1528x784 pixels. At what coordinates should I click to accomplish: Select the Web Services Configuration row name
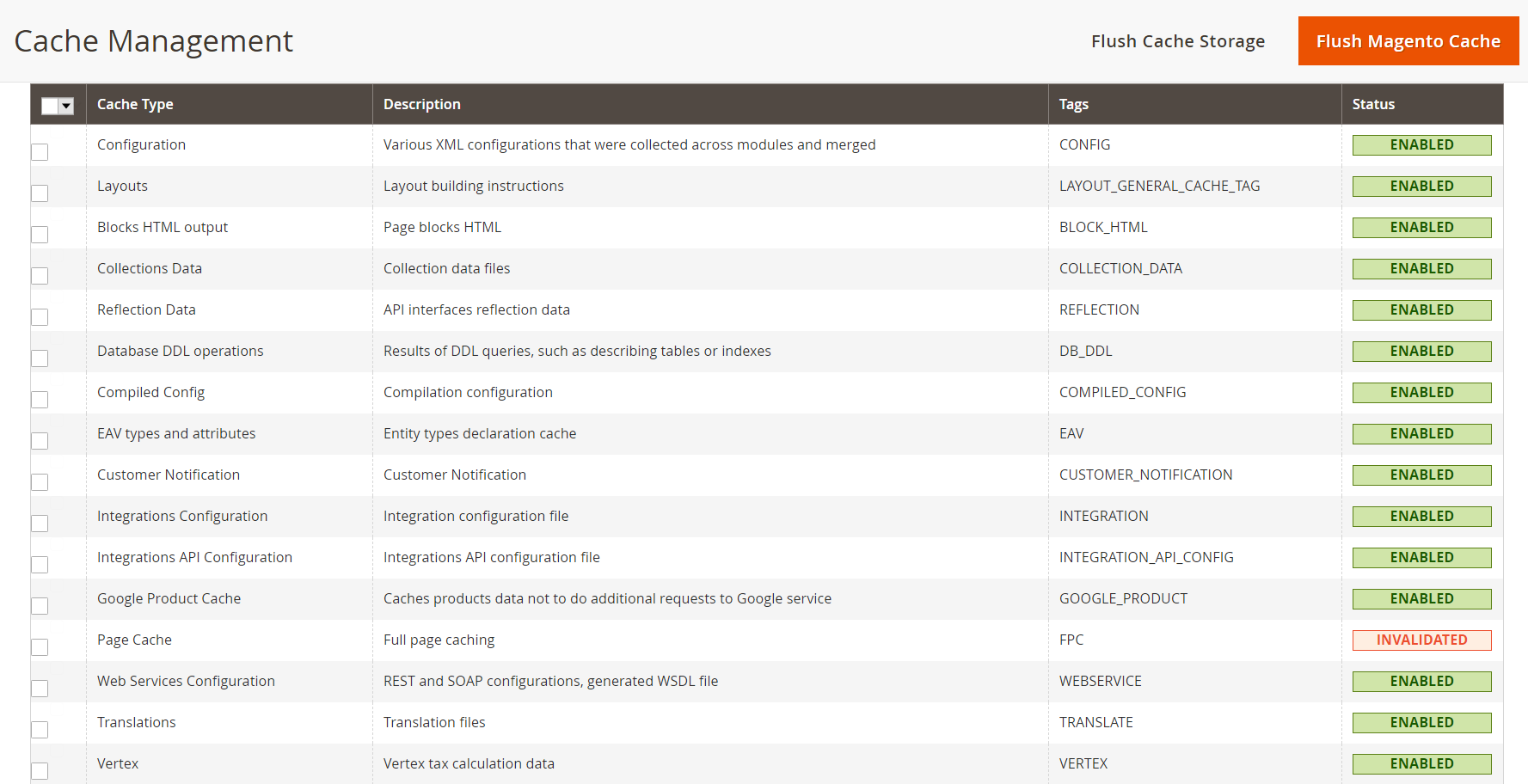[186, 681]
